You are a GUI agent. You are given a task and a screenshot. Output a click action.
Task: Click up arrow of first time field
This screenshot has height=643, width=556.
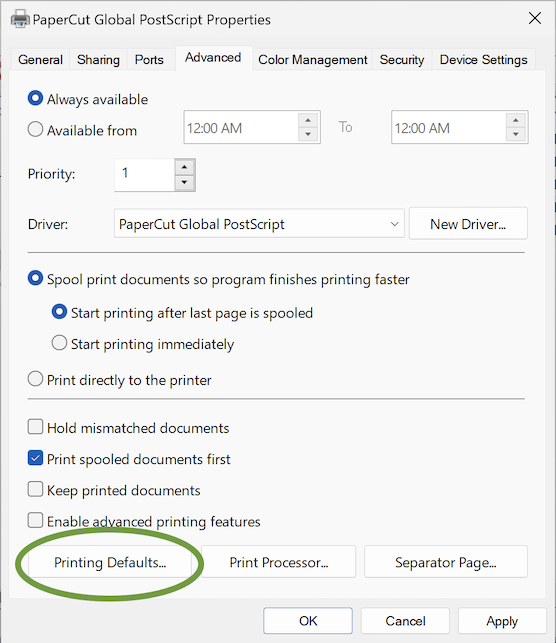308,120
